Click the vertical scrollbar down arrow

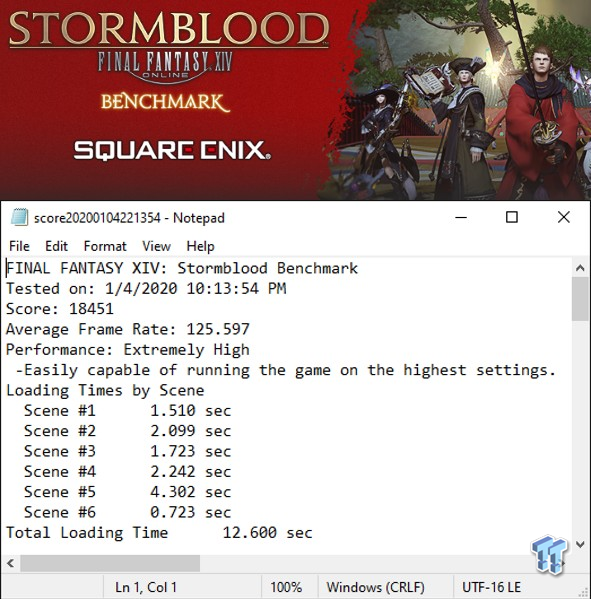(580, 544)
